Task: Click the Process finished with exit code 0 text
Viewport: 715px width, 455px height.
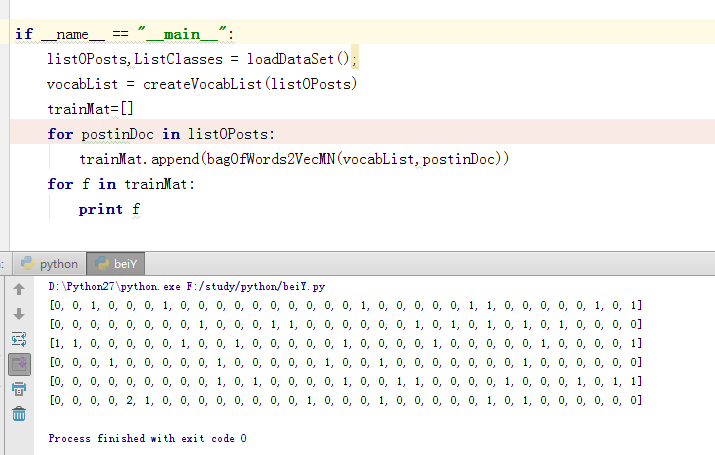Action: coord(147,438)
